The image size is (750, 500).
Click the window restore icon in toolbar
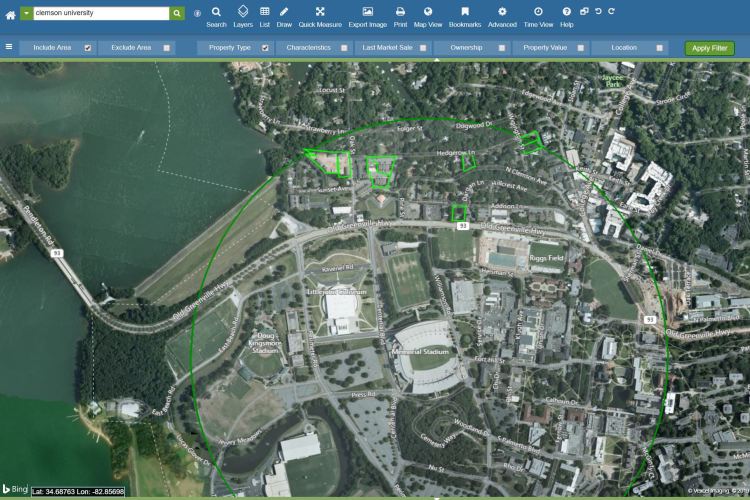[584, 11]
